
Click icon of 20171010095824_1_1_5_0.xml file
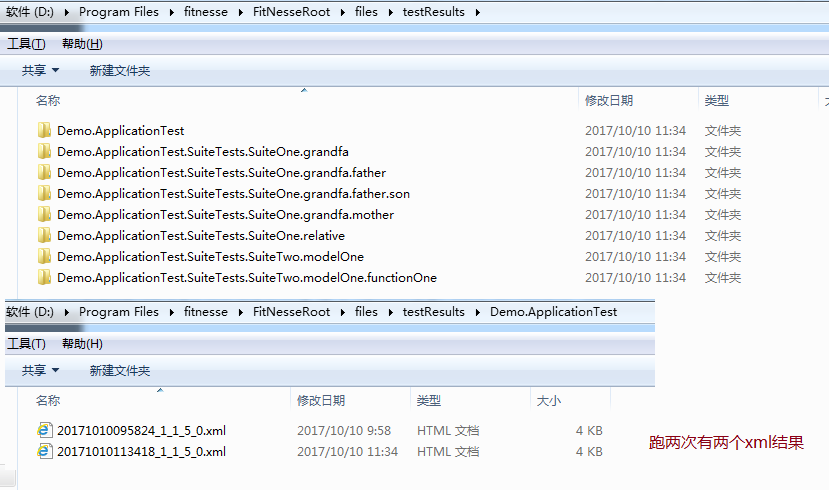pos(45,430)
